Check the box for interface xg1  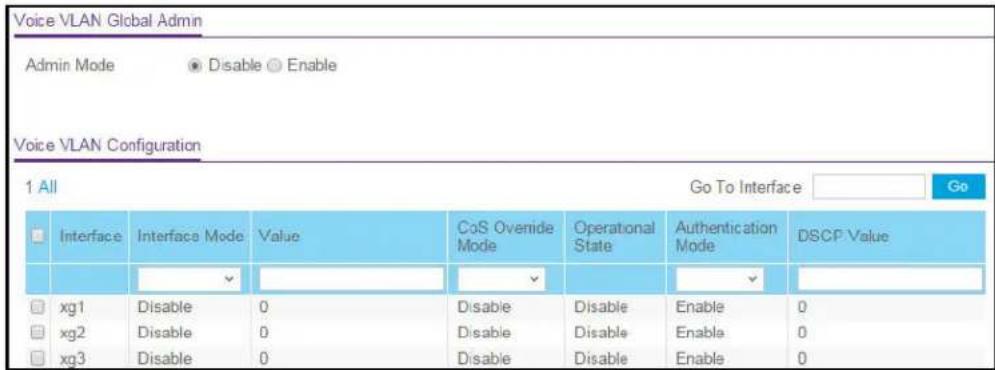[38, 308]
